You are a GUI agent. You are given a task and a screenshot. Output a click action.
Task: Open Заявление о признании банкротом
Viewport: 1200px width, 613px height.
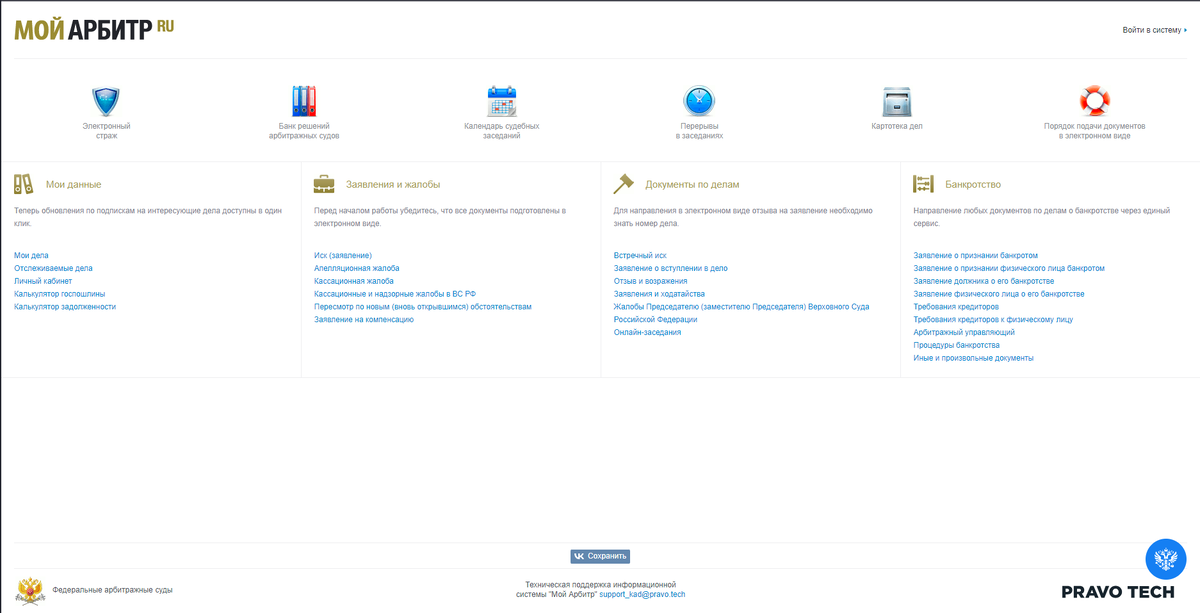pos(976,256)
